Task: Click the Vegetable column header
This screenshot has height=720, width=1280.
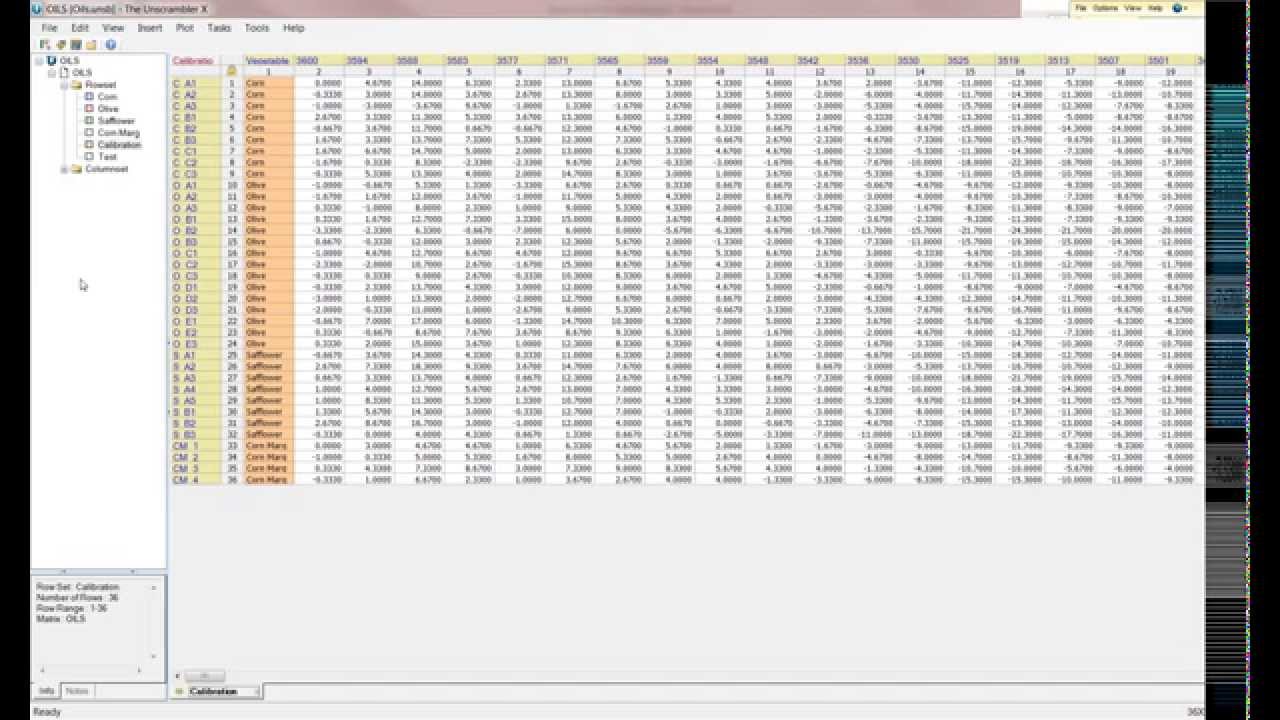Action: click(268, 61)
